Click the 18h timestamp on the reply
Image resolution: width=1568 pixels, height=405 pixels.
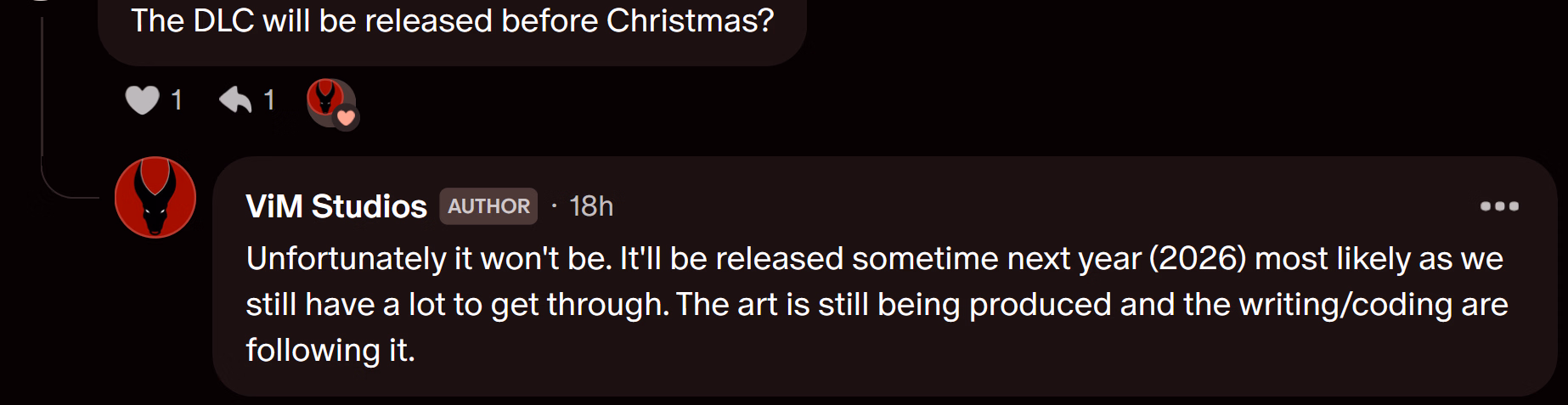(x=591, y=206)
